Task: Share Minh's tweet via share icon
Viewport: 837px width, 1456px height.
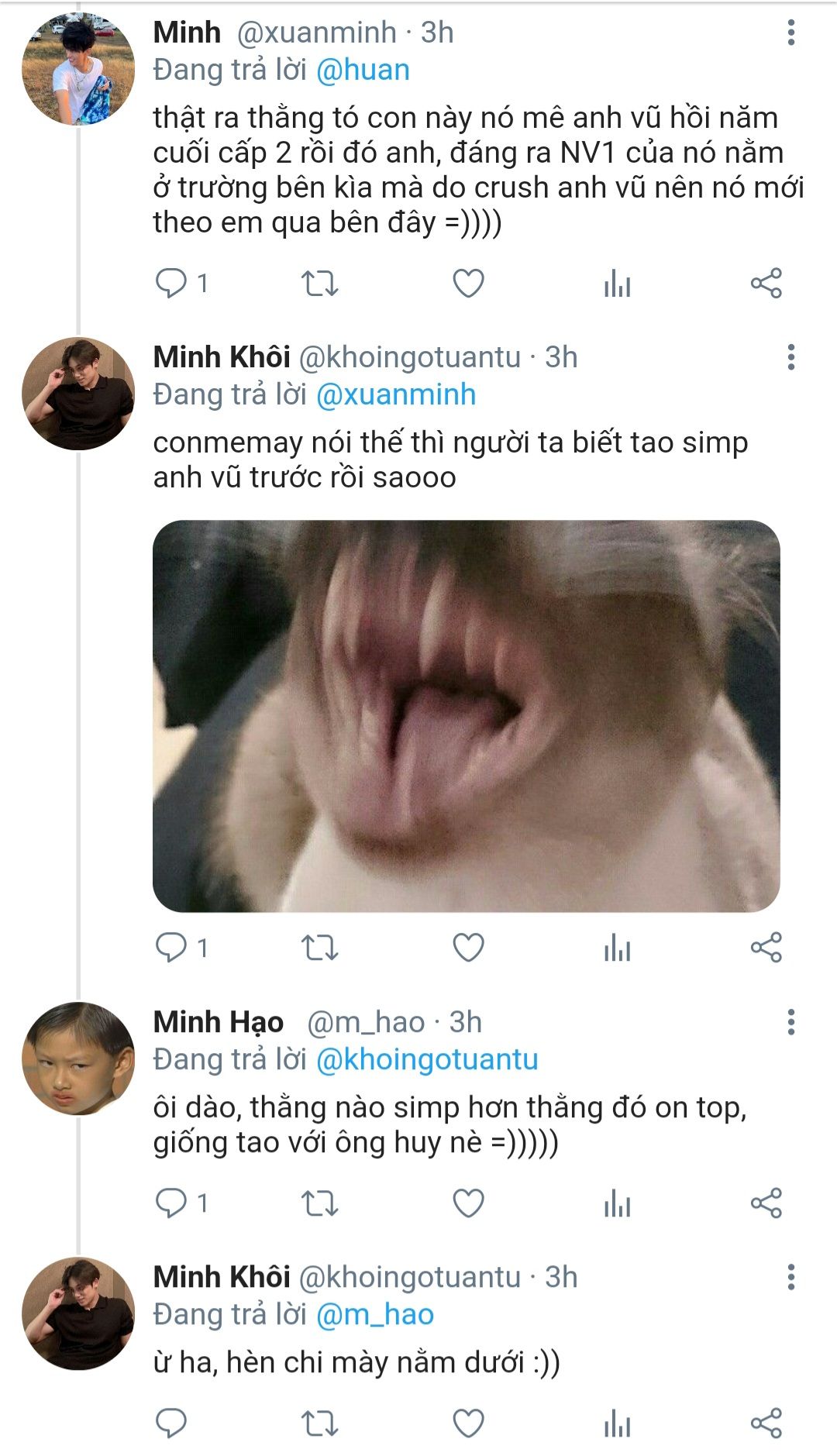Action: [766, 284]
